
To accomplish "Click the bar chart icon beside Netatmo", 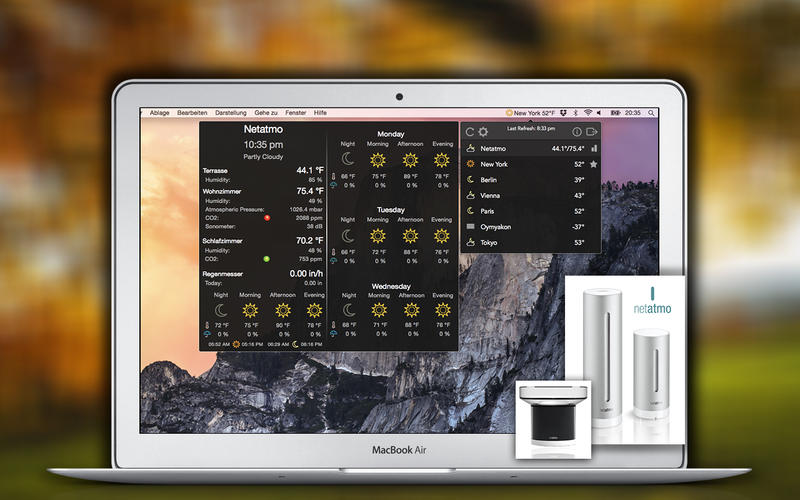I will (594, 148).
